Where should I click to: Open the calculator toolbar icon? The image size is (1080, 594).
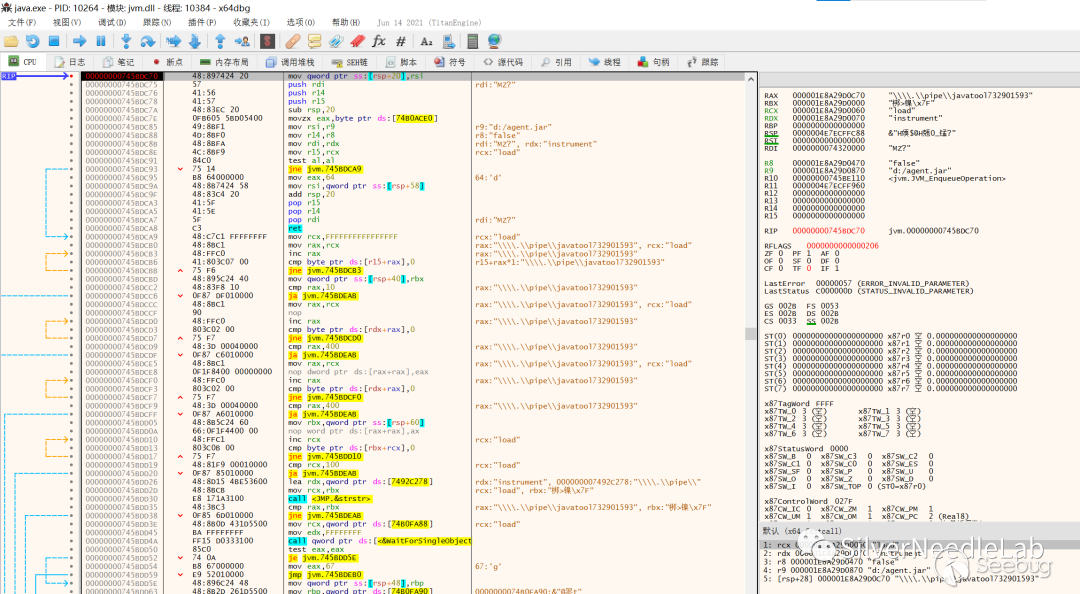pyautogui.click(x=474, y=41)
